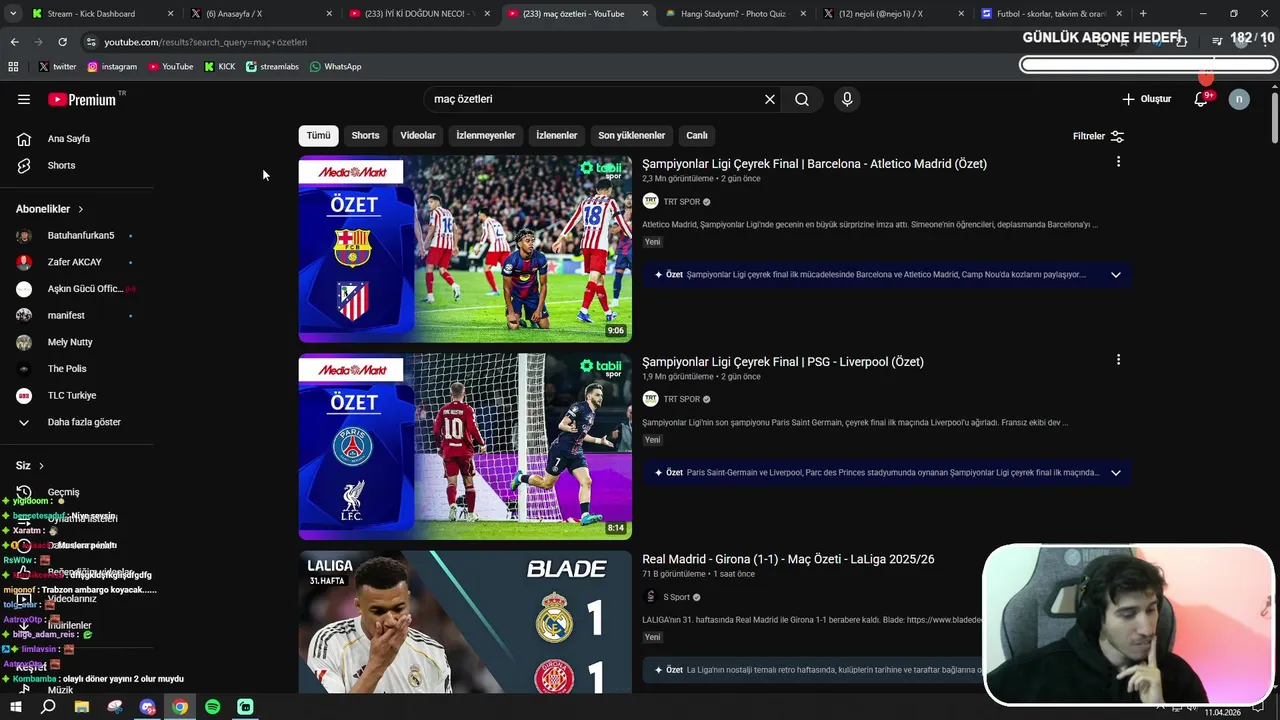The width and height of the screenshot is (1280, 720).
Task: Click Real Madrid - Girona video title
Action: click(788, 559)
